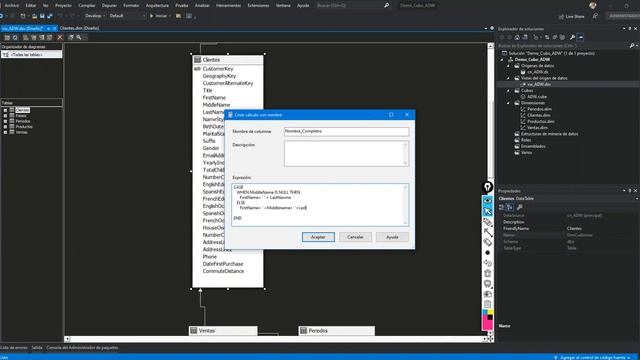The width and height of the screenshot is (640, 360).
Task: Expand the Fases node in Tablas list
Action: (x=5, y=116)
